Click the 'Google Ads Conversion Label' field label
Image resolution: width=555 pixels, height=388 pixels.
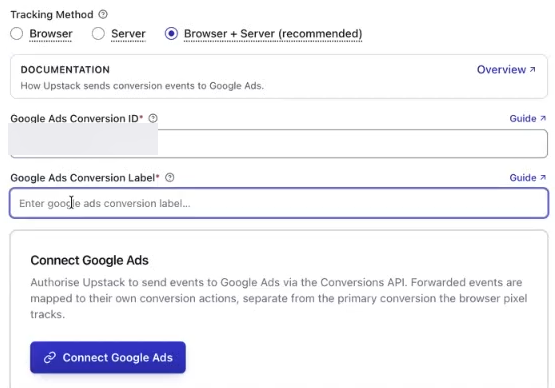[x=83, y=178]
